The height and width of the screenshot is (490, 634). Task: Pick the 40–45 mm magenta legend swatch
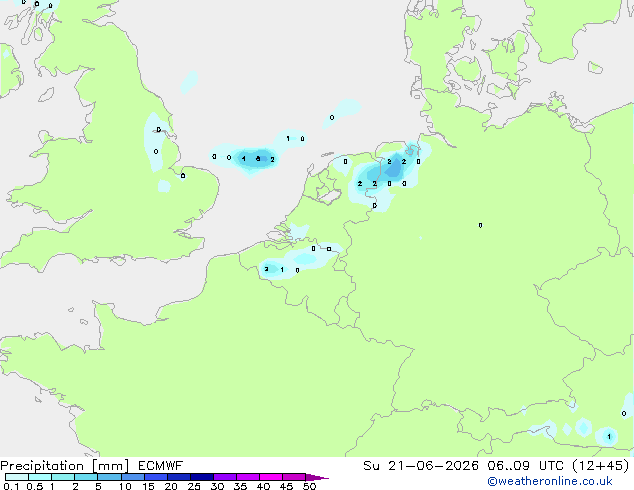(x=271, y=477)
